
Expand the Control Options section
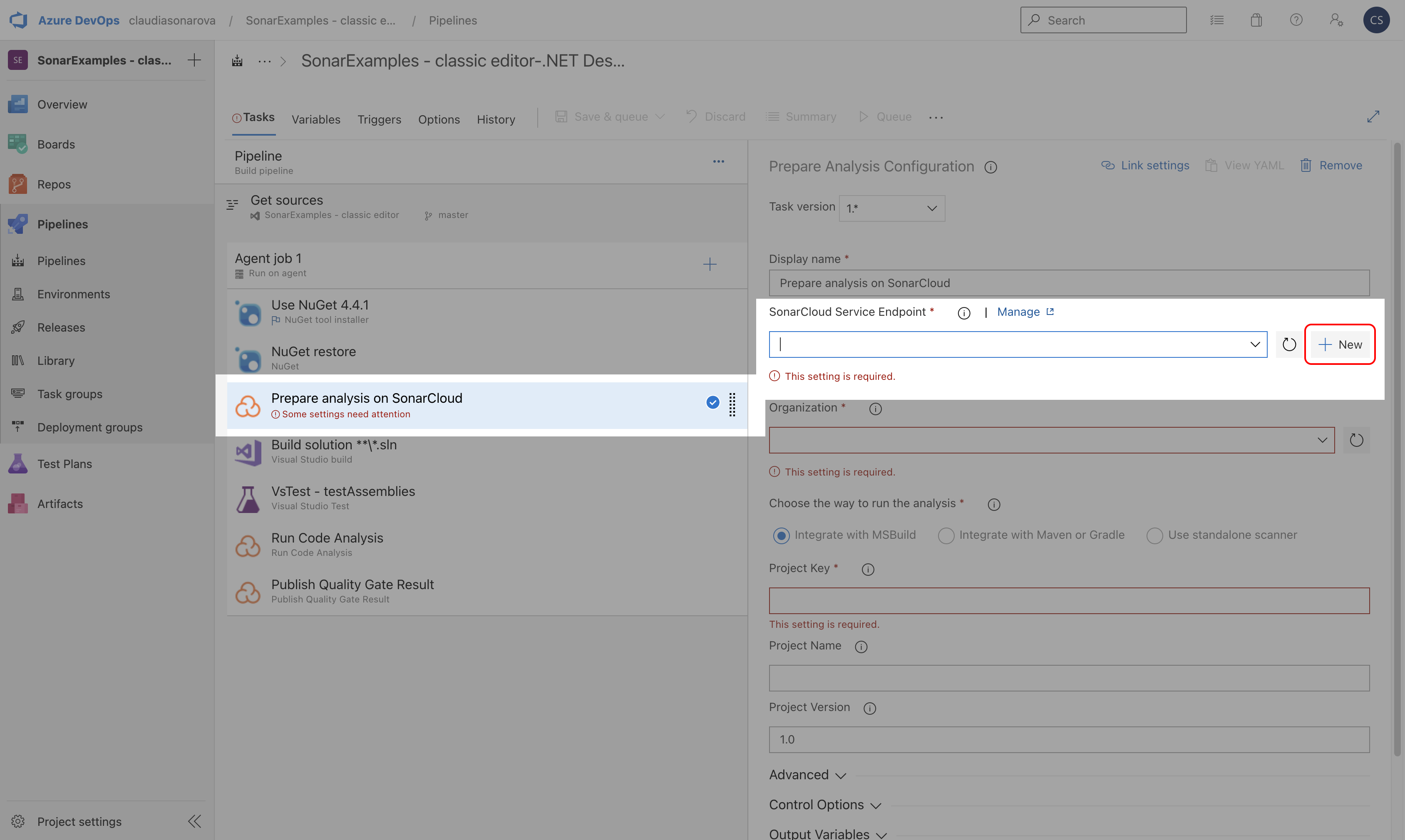click(x=825, y=805)
